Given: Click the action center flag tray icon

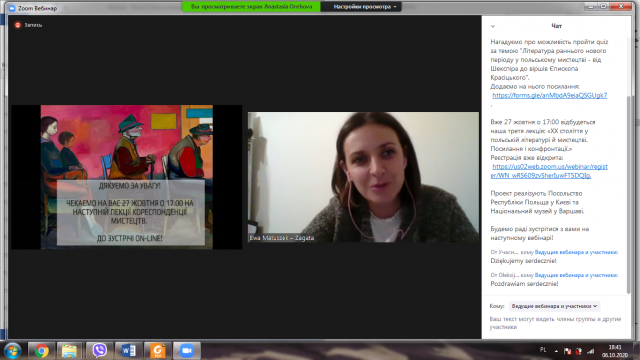Looking at the screenshot, I should [567, 351].
